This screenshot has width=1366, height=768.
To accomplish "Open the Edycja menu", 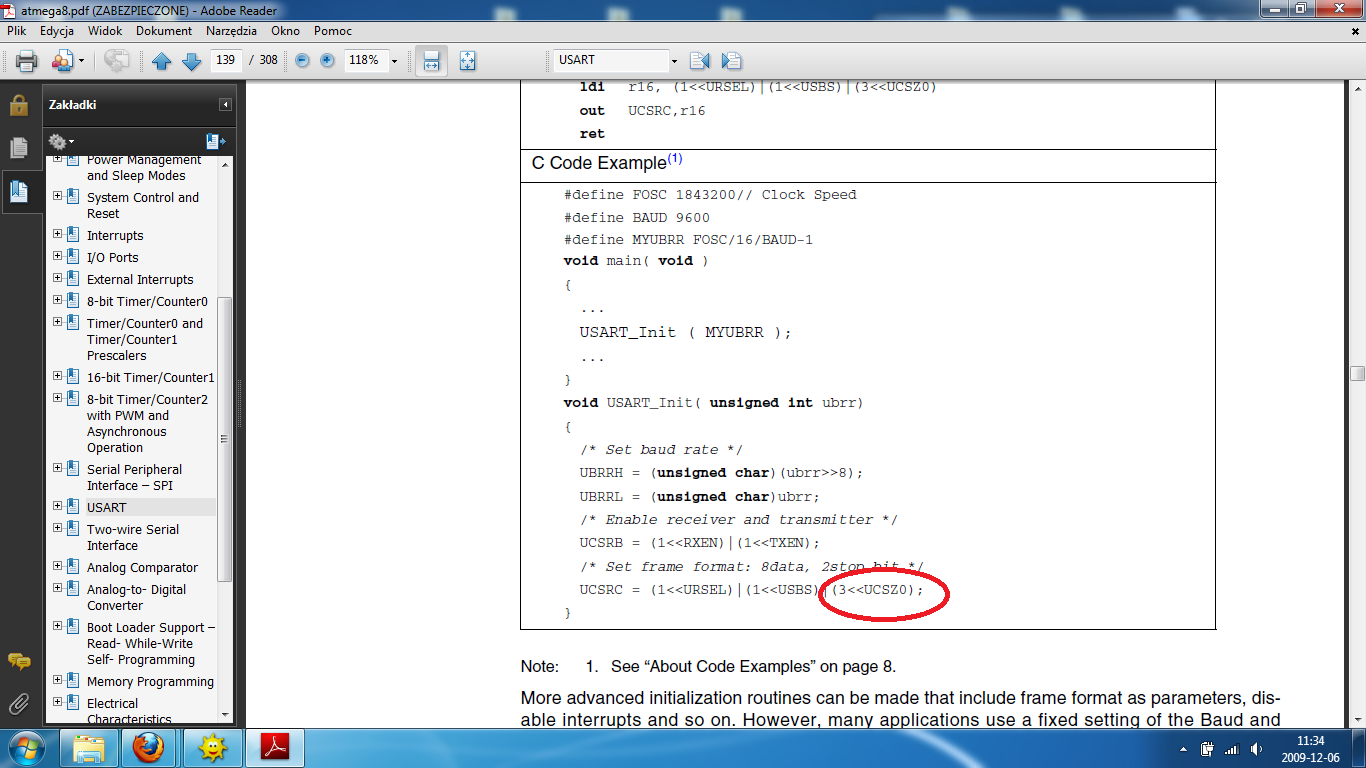I will (57, 31).
